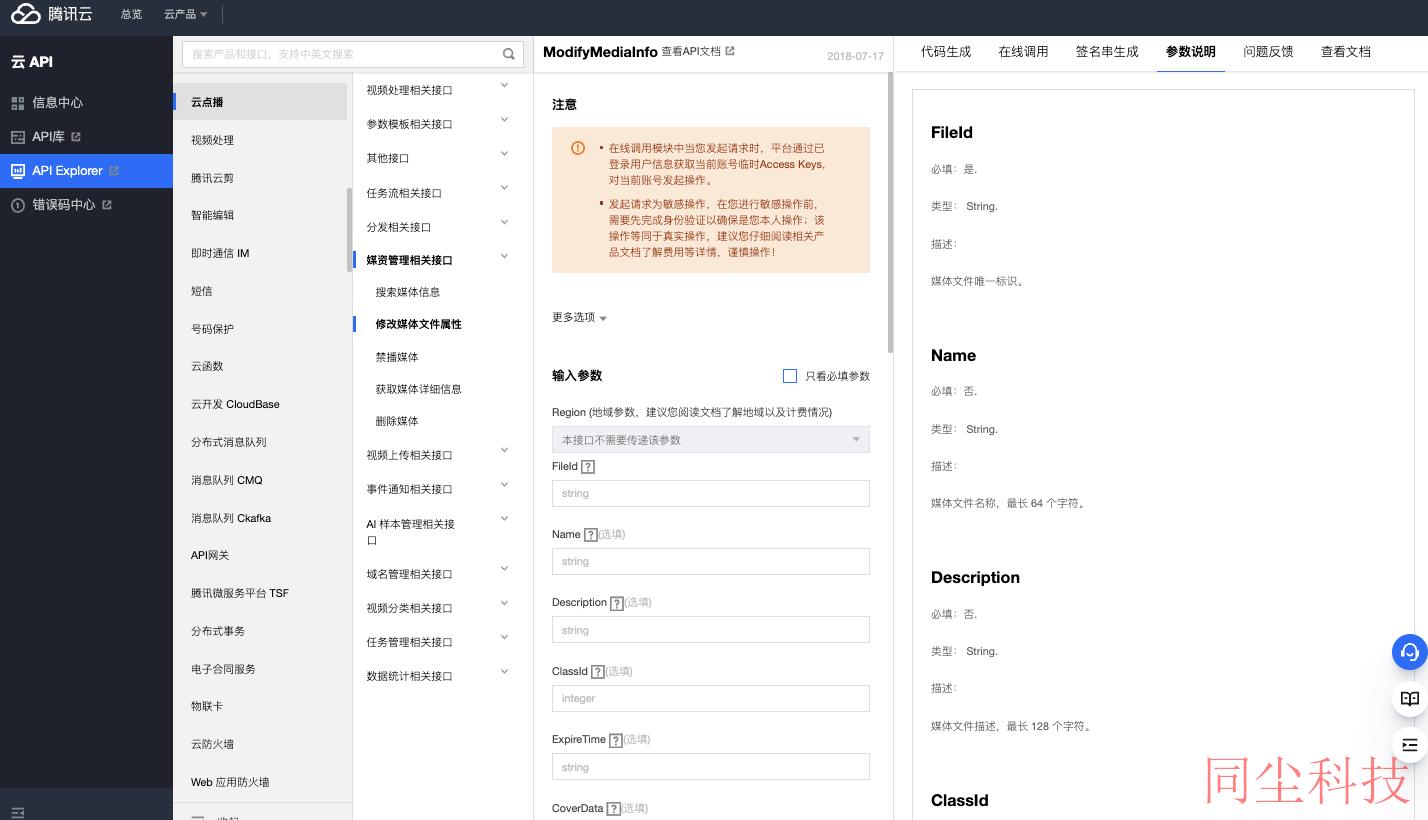This screenshot has width=1428, height=820.
Task: Switch to the 问题反馈 tab
Action: tap(1268, 51)
